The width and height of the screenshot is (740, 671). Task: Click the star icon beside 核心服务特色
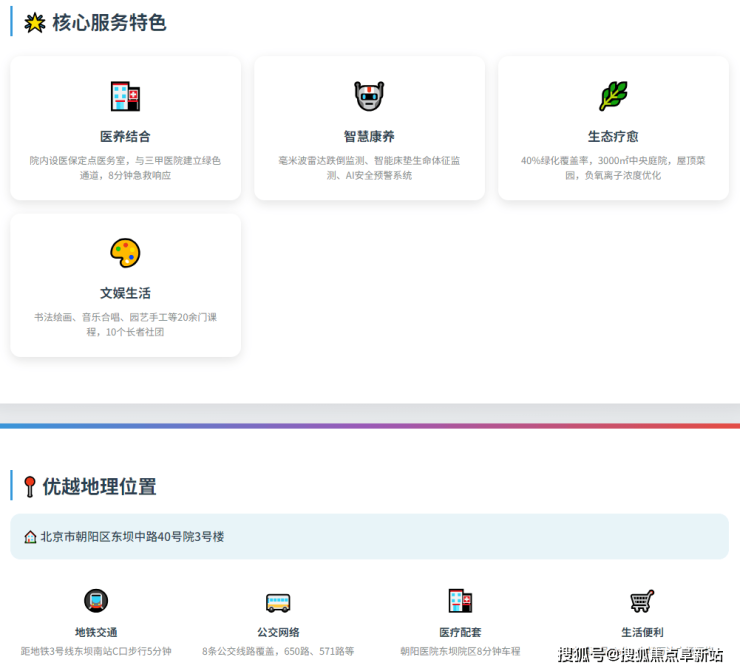point(34,22)
